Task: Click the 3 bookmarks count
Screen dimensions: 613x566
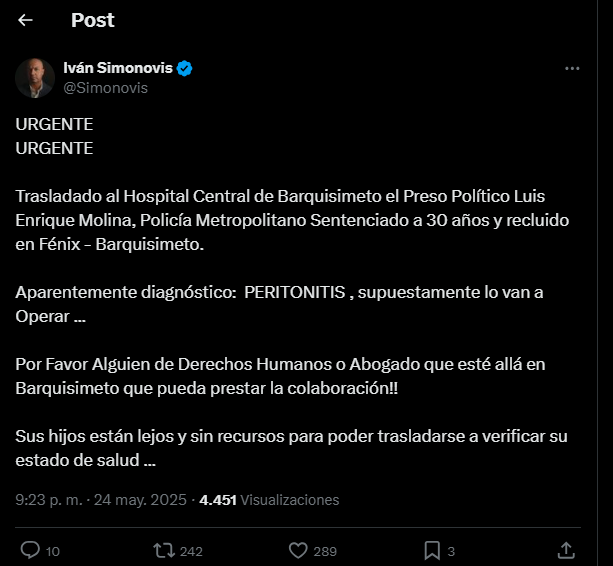Action: pos(451,551)
